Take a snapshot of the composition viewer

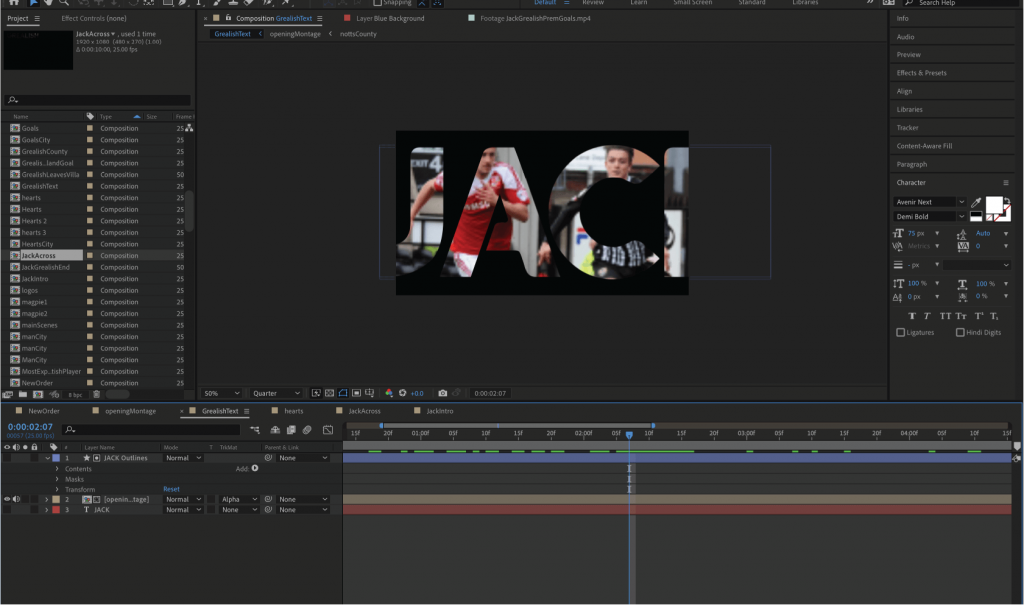444,392
